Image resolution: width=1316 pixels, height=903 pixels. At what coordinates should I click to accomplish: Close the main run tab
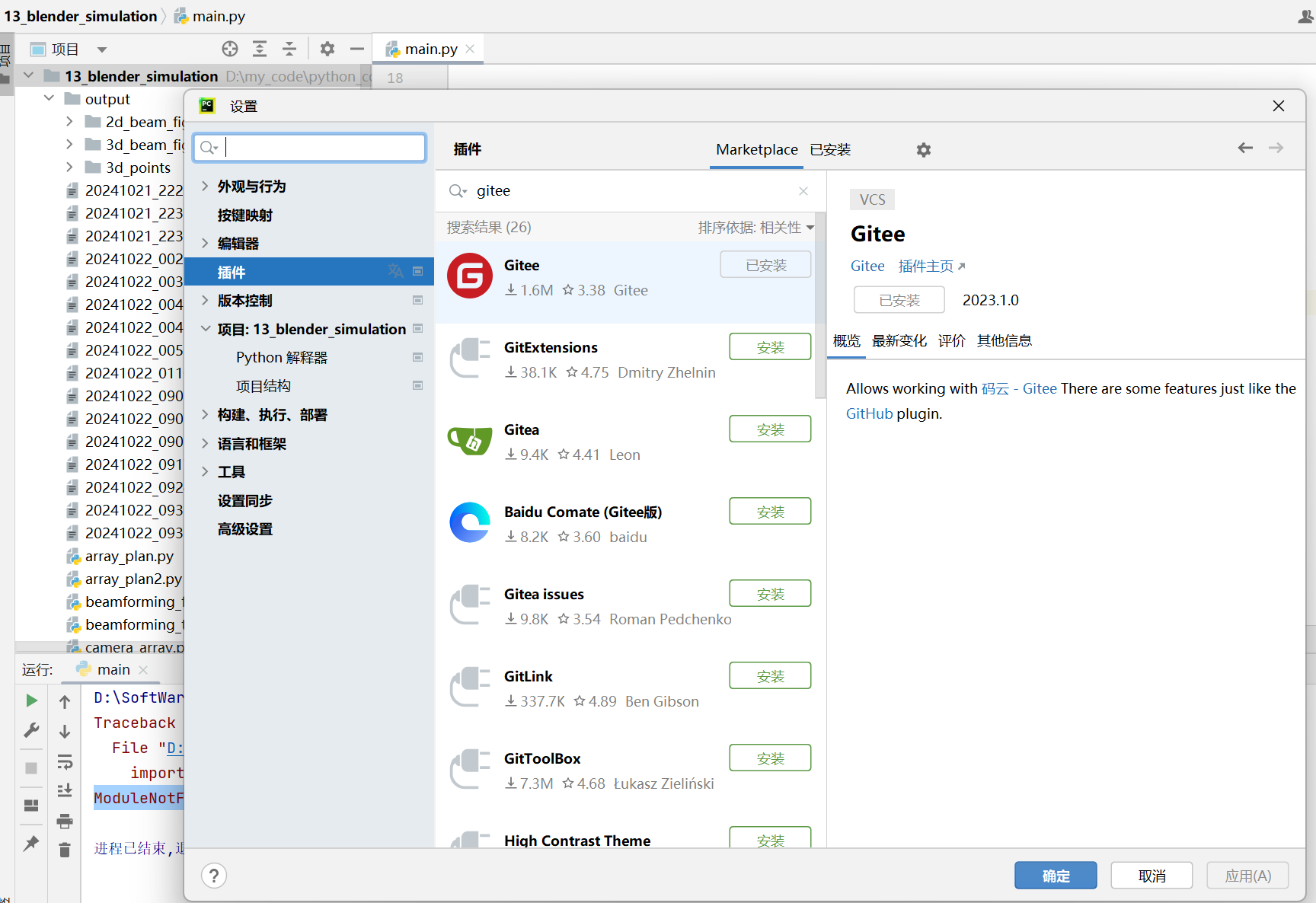point(143,670)
